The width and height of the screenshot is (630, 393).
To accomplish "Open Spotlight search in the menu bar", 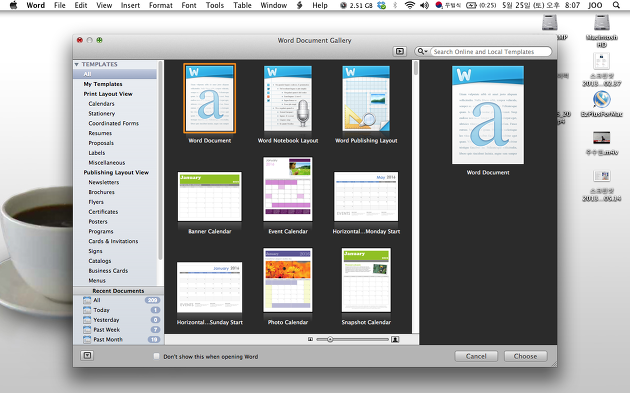I will click(x=616, y=5).
